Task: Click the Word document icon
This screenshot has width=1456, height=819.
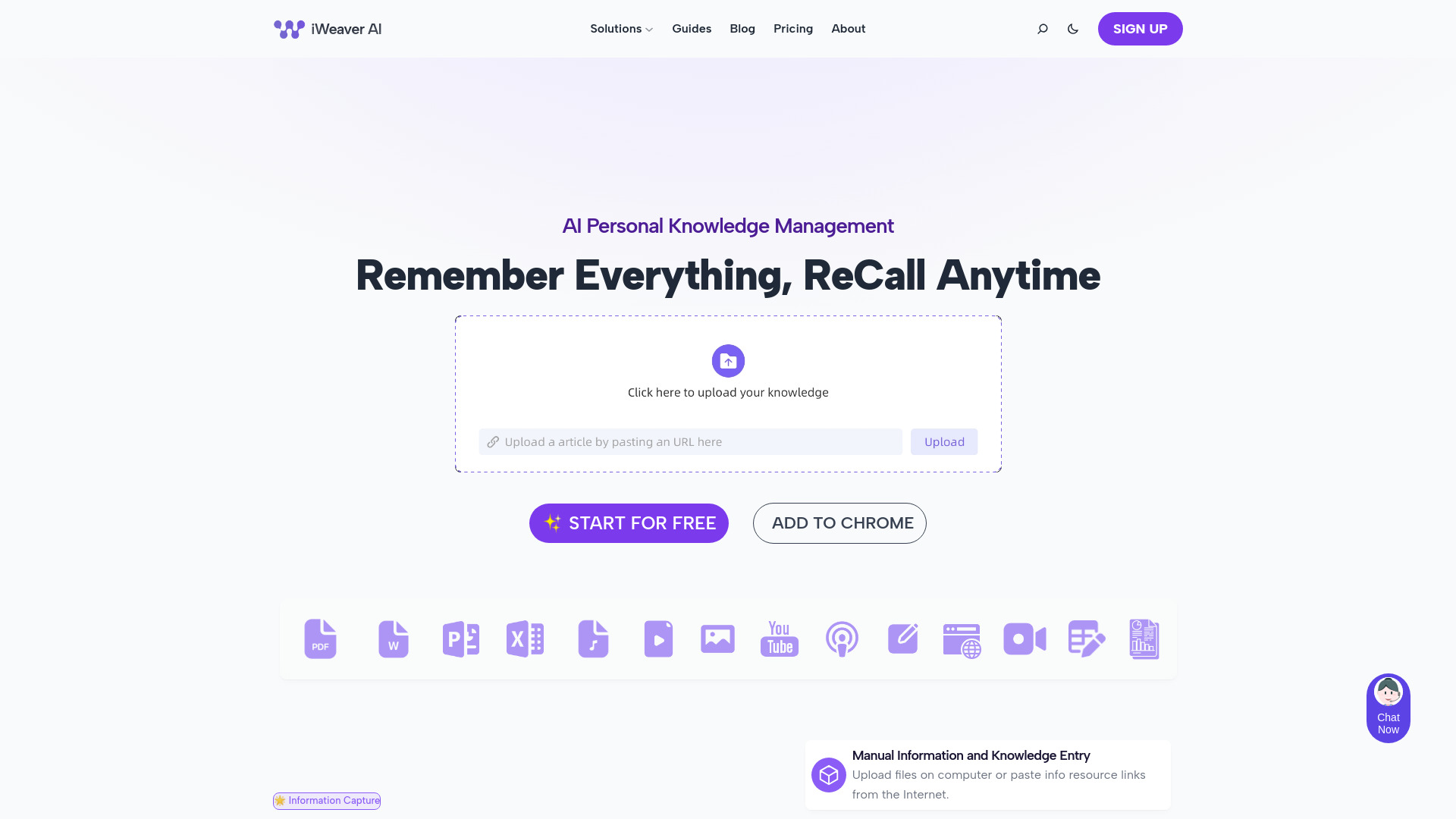Action: (393, 638)
